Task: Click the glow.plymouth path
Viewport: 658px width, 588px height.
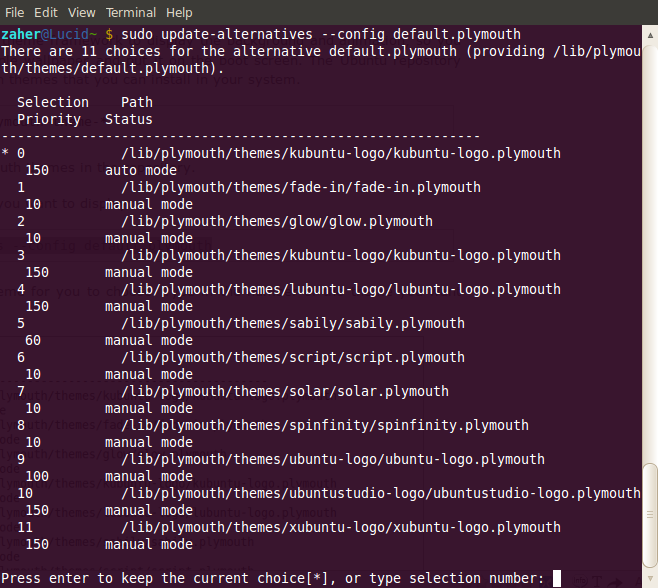Action: coord(277,221)
